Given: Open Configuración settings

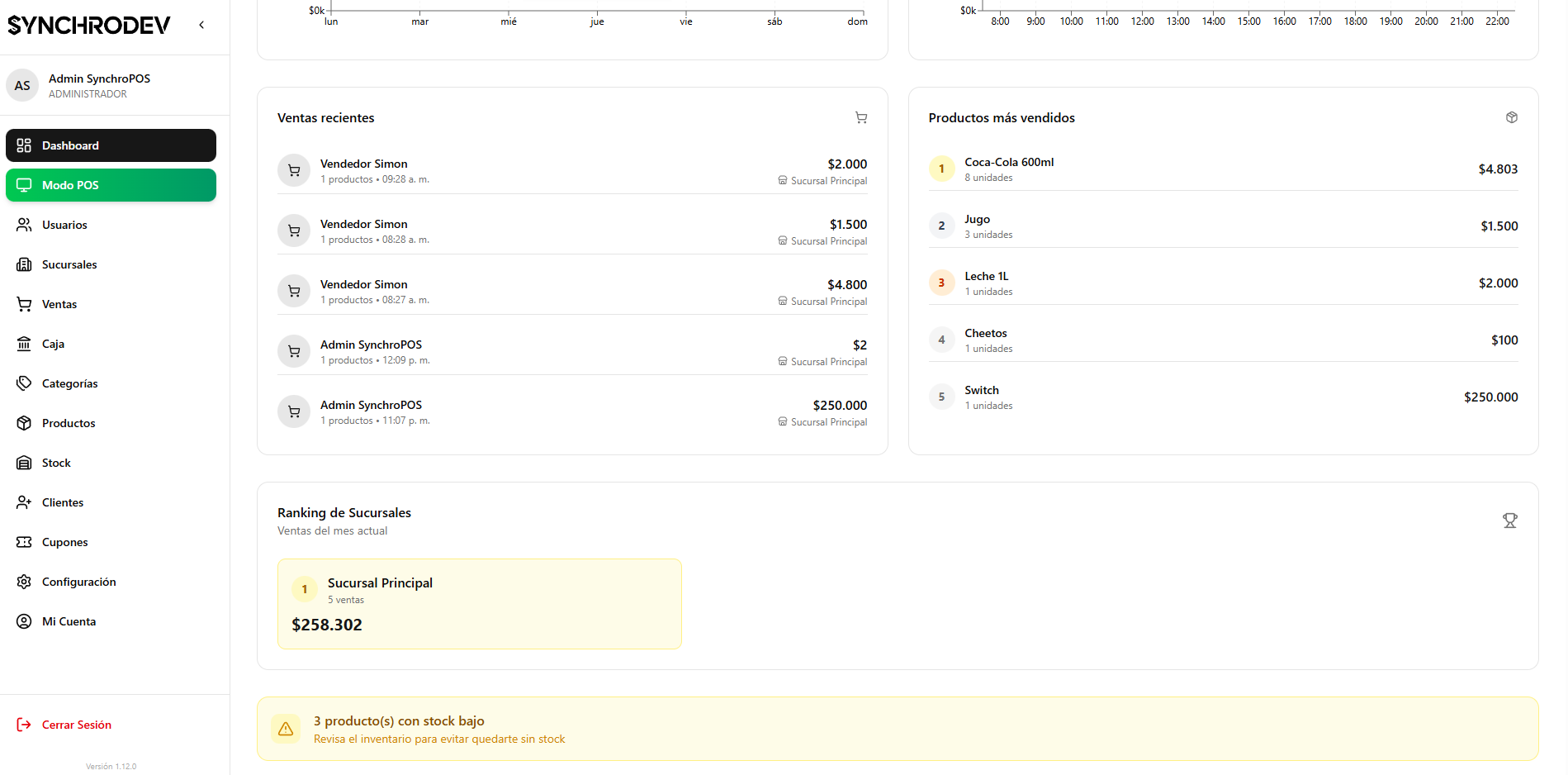Looking at the screenshot, I should click(x=78, y=582).
